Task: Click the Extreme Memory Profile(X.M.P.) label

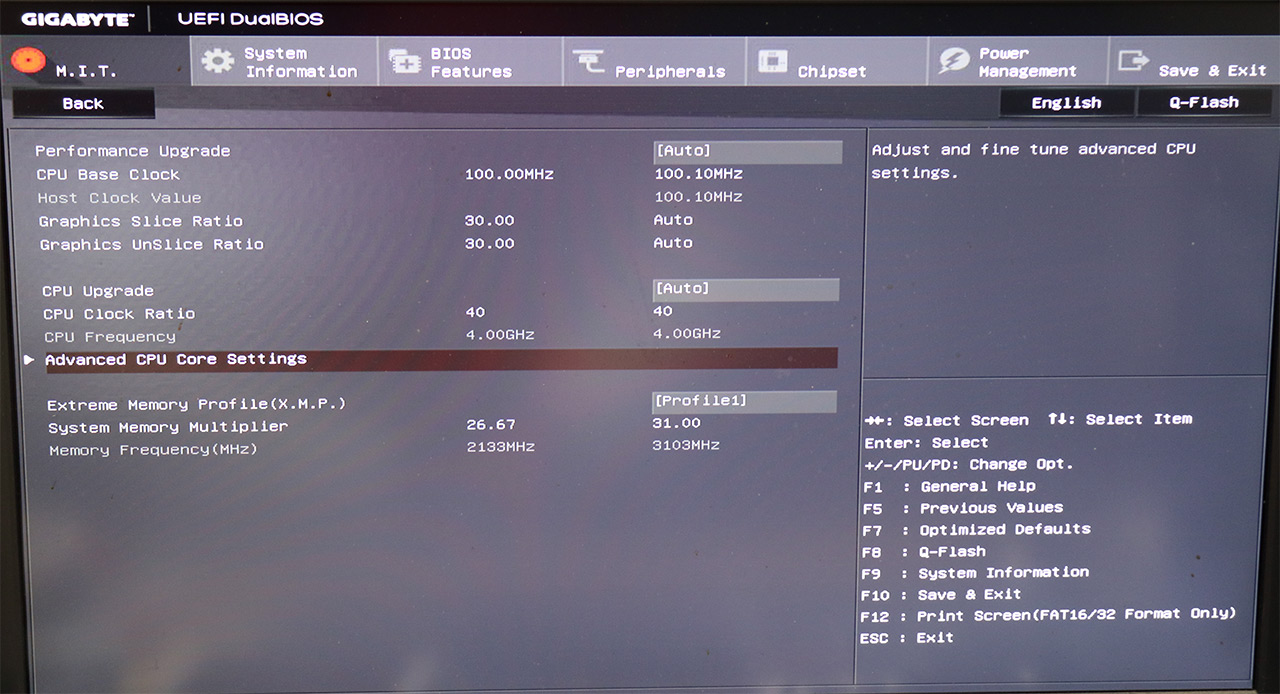Action: coord(196,405)
